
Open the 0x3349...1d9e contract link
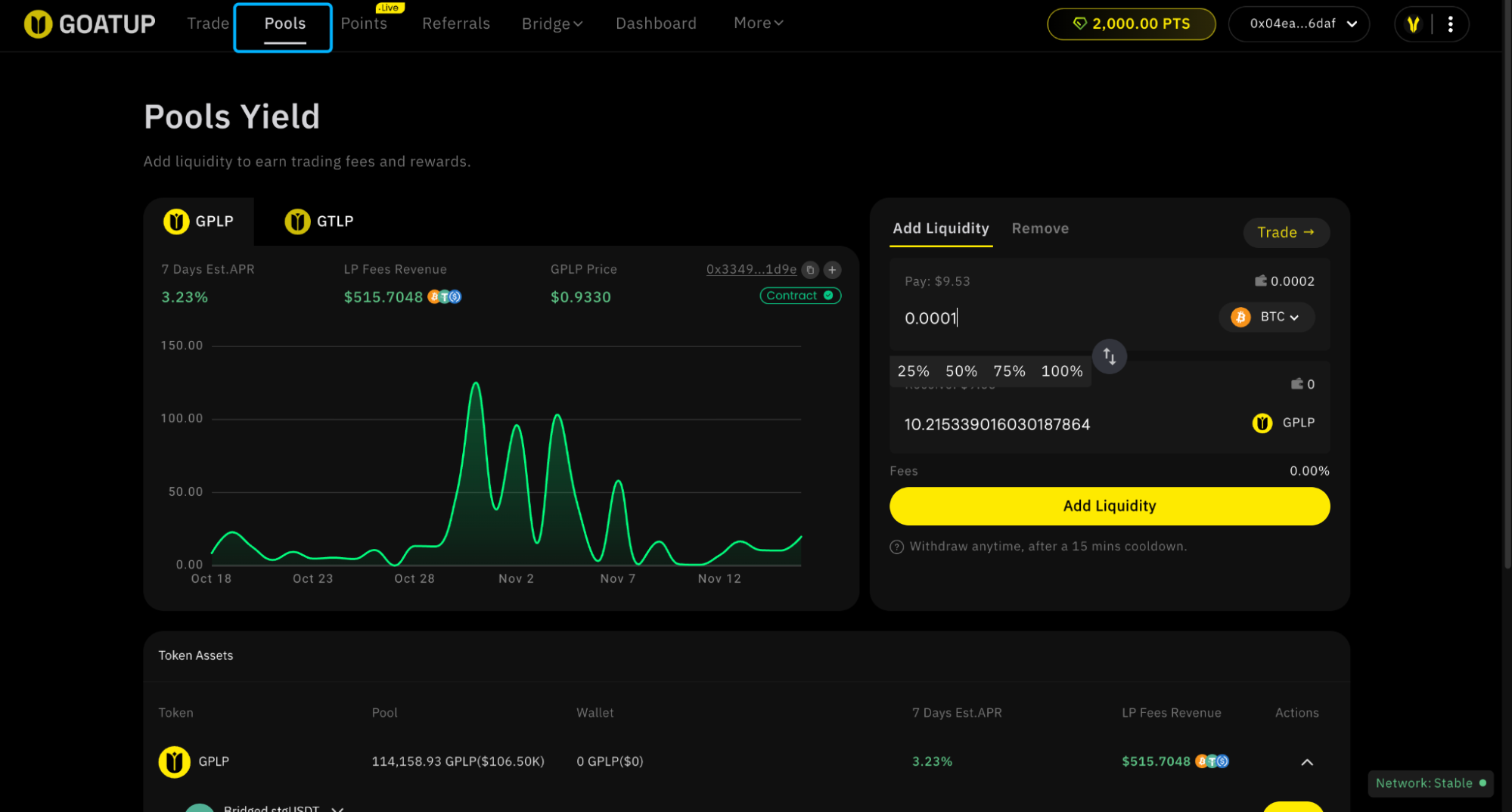750,269
